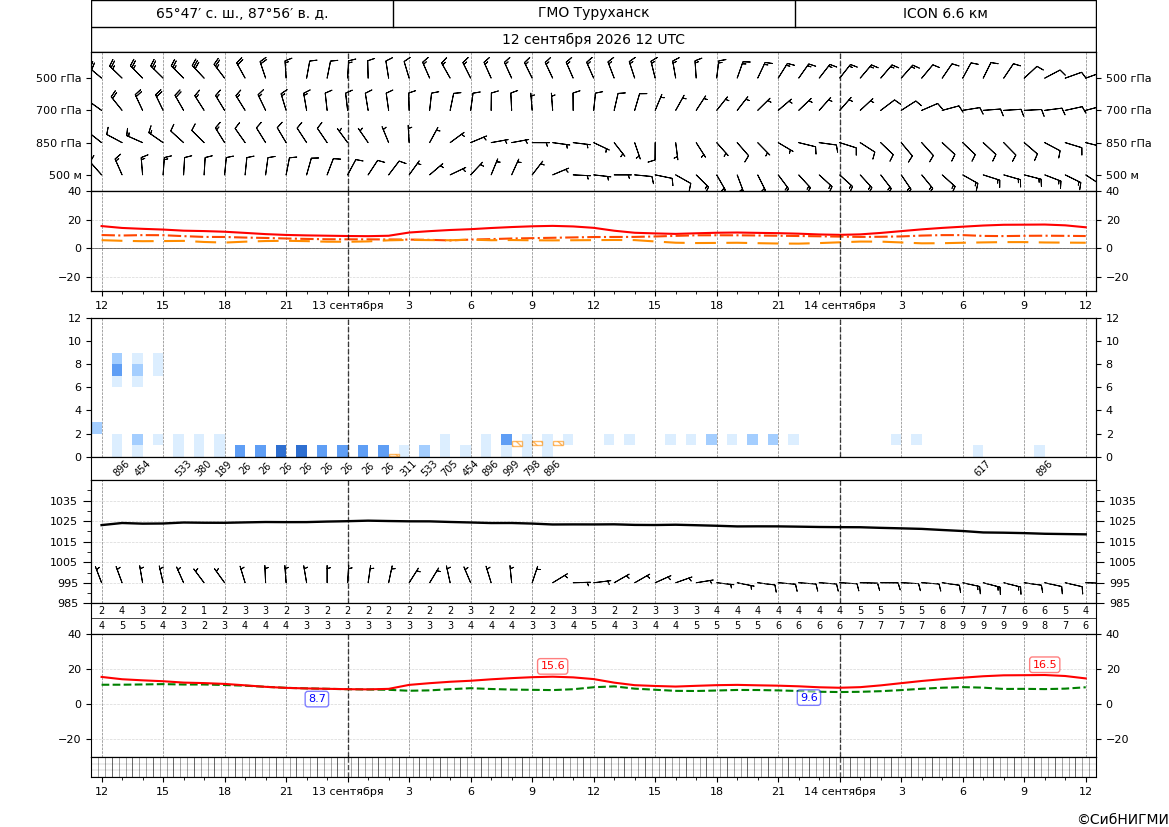The image size is (1169, 827).
Task: Click 13 сентября on the bottom time axis
Action: coord(347,791)
